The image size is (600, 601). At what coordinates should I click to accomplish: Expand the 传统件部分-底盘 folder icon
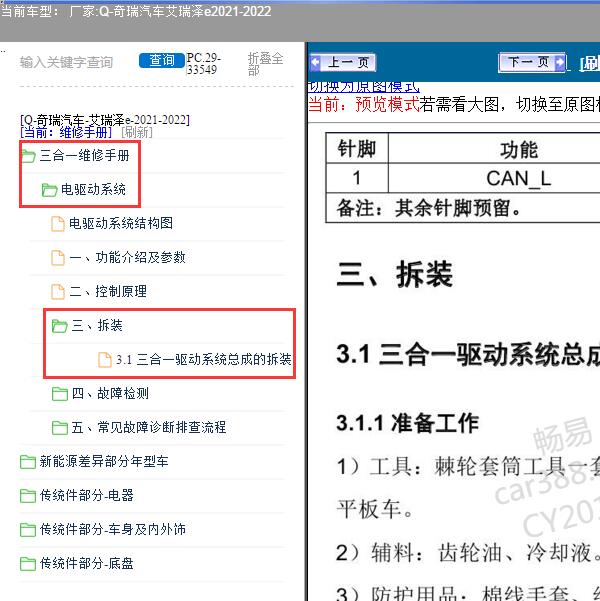point(28,563)
